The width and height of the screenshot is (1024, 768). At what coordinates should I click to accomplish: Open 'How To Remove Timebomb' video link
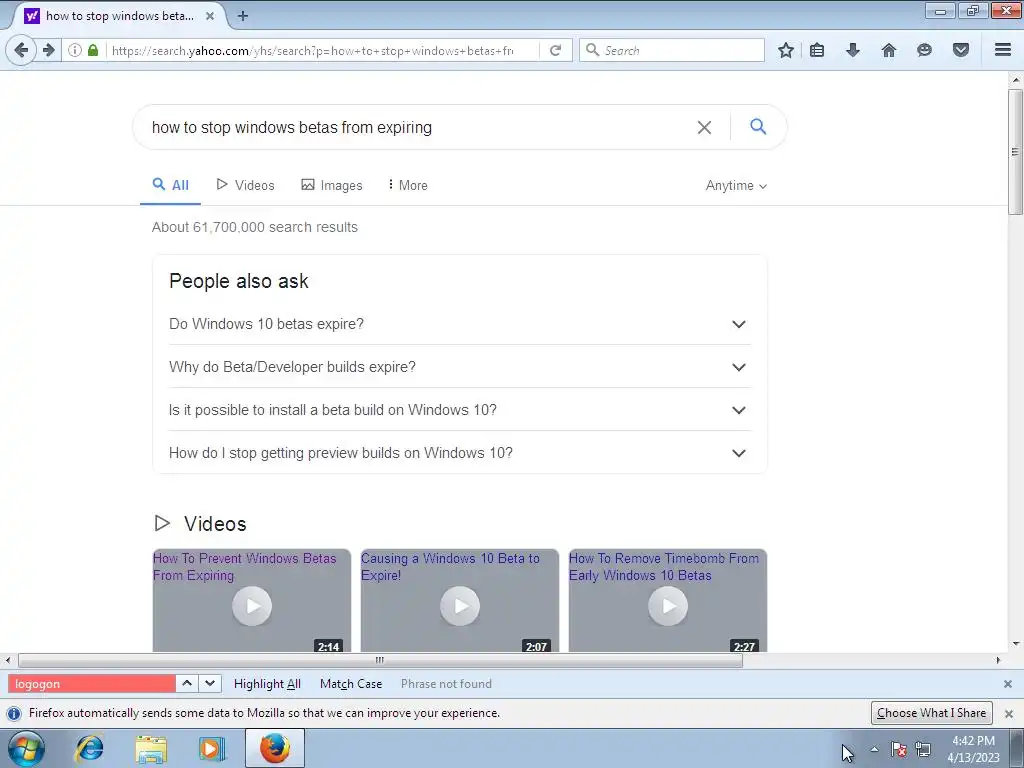click(x=664, y=567)
